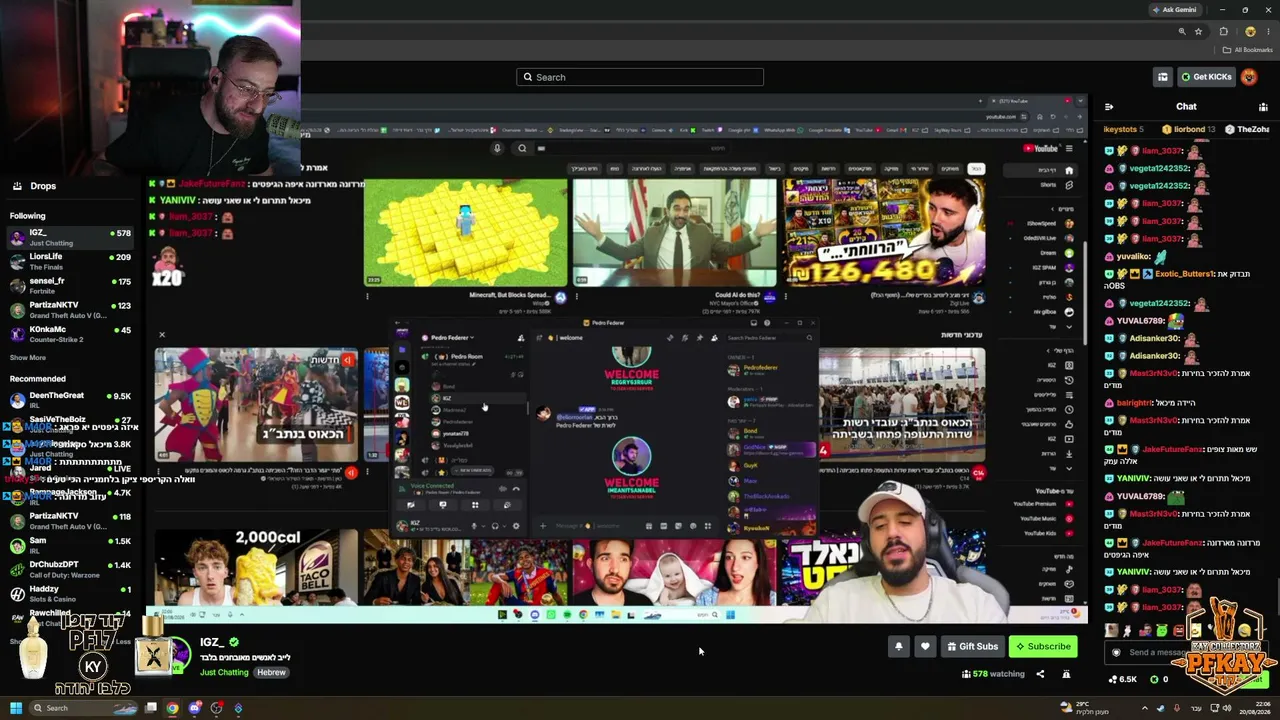The width and height of the screenshot is (1280, 720).
Task: Click the yuvaliko username in chat
Action: [x=1133, y=256]
